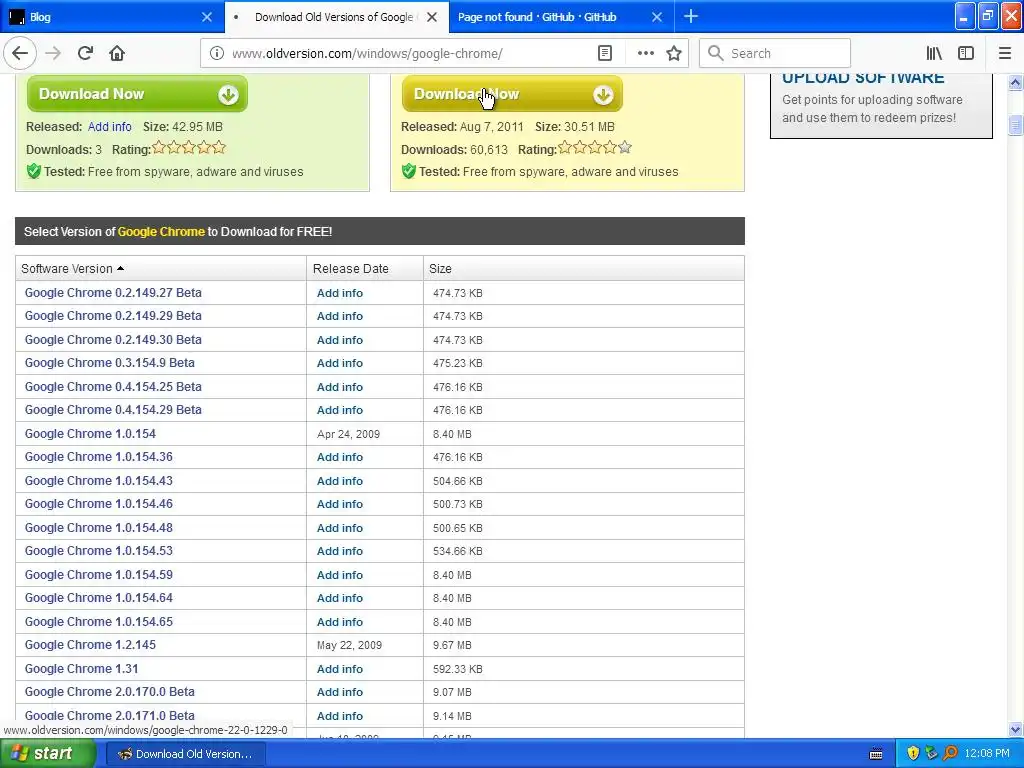Open Google Chrome 1.0.154.46 link
The image size is (1024, 768).
coord(99,504)
